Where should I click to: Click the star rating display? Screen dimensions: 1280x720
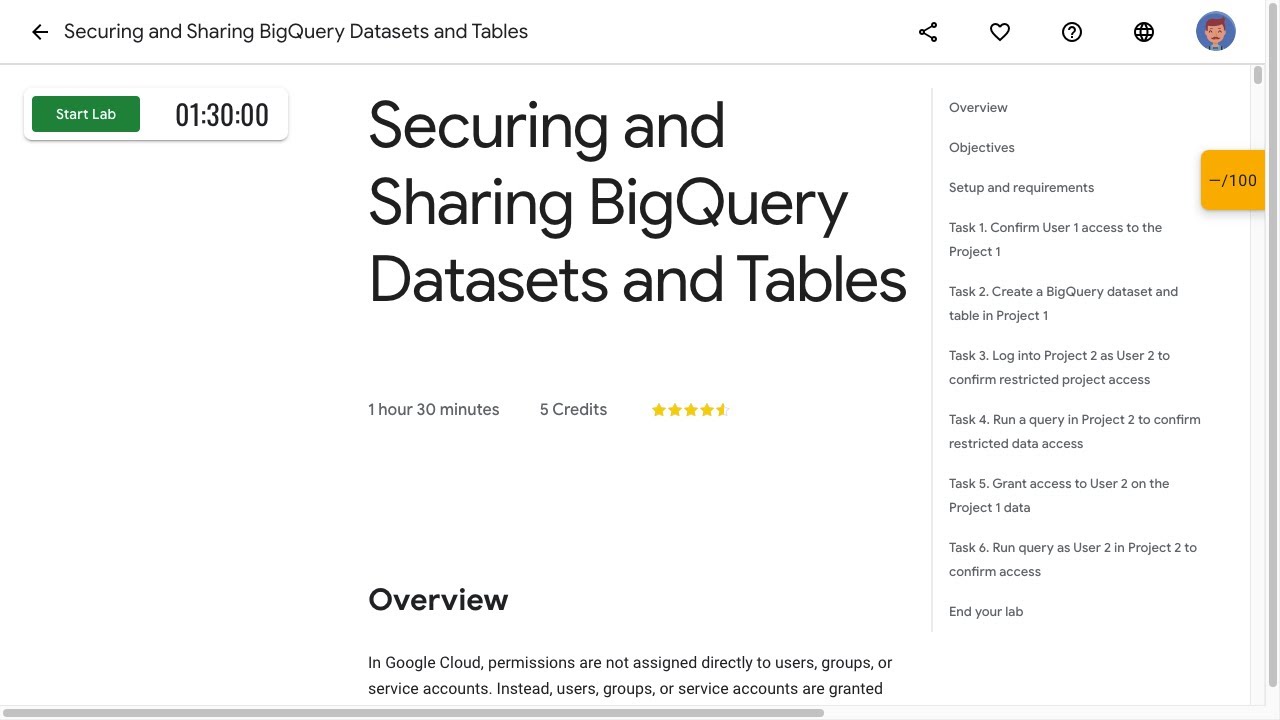click(690, 410)
